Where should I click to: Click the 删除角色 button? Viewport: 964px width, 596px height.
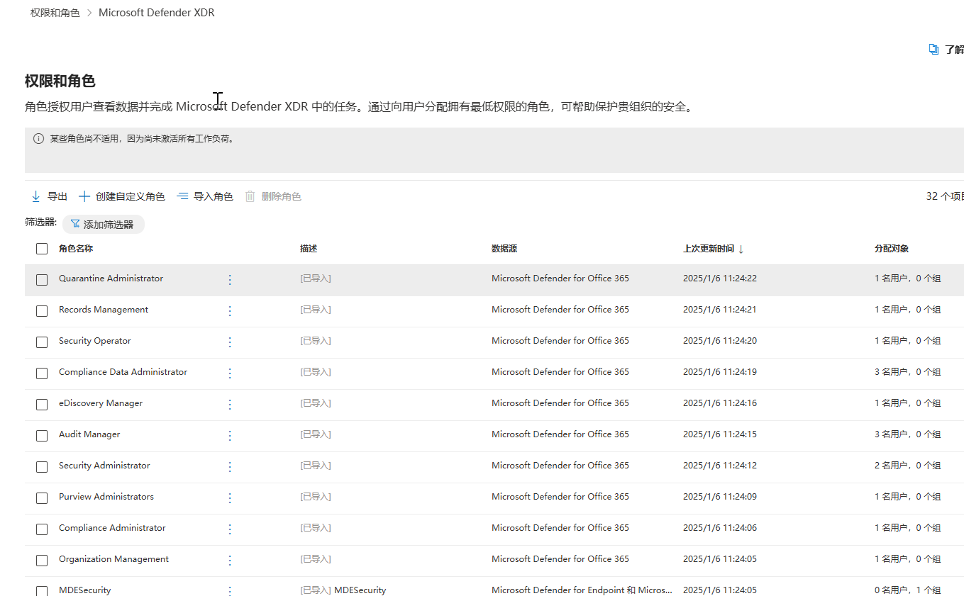point(273,197)
